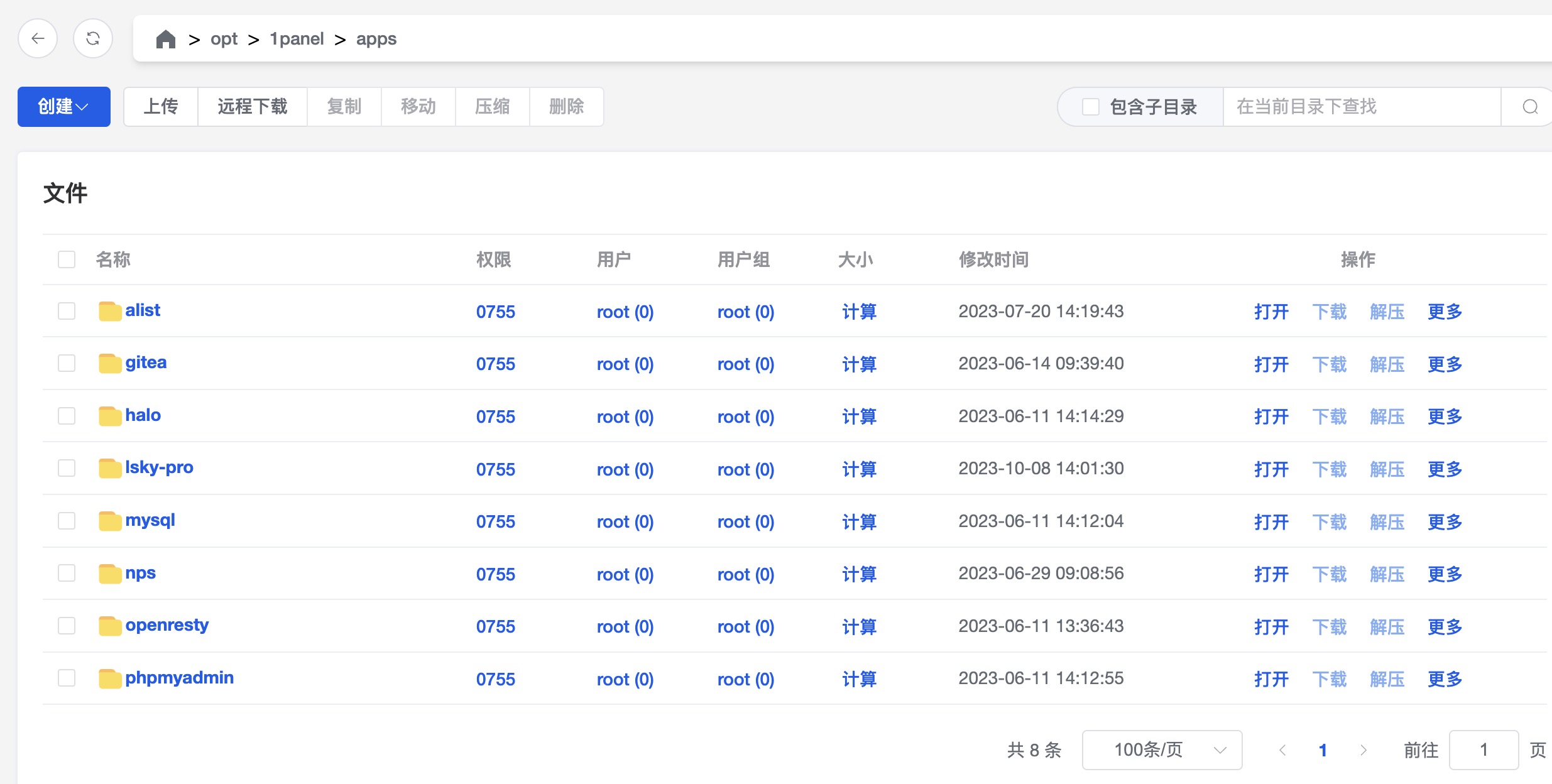
Task: Select page 1 in pagination
Action: [x=1323, y=750]
